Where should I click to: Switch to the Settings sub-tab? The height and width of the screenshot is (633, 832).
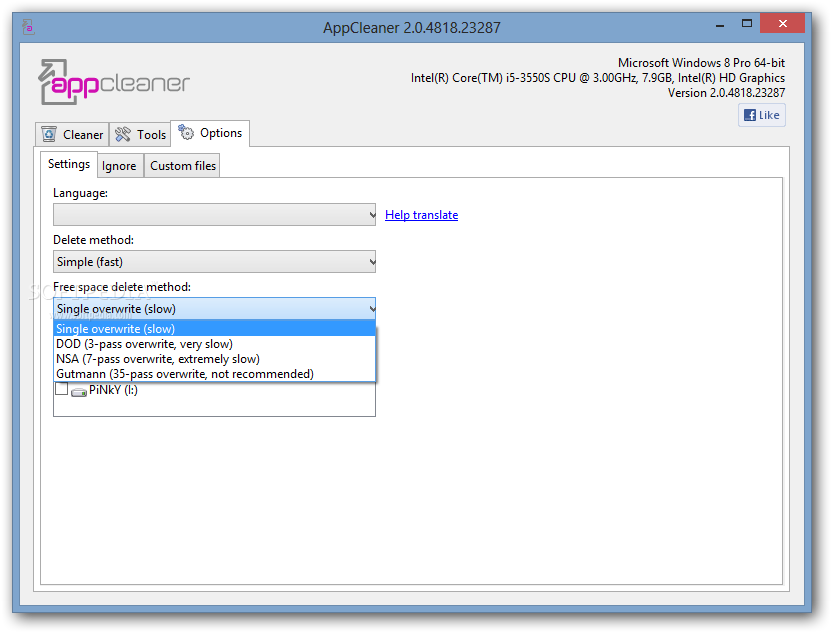(x=68, y=164)
